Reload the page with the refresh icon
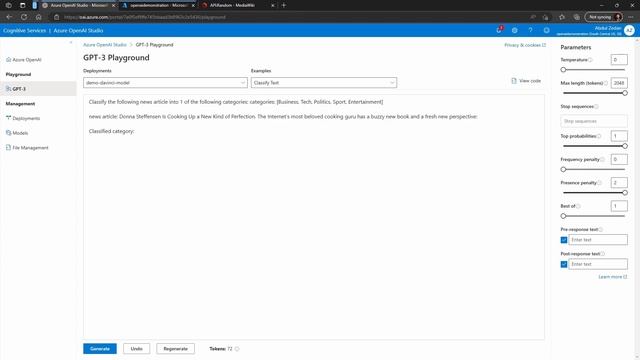This screenshot has width=640, height=360. pyautogui.click(x=24, y=17)
